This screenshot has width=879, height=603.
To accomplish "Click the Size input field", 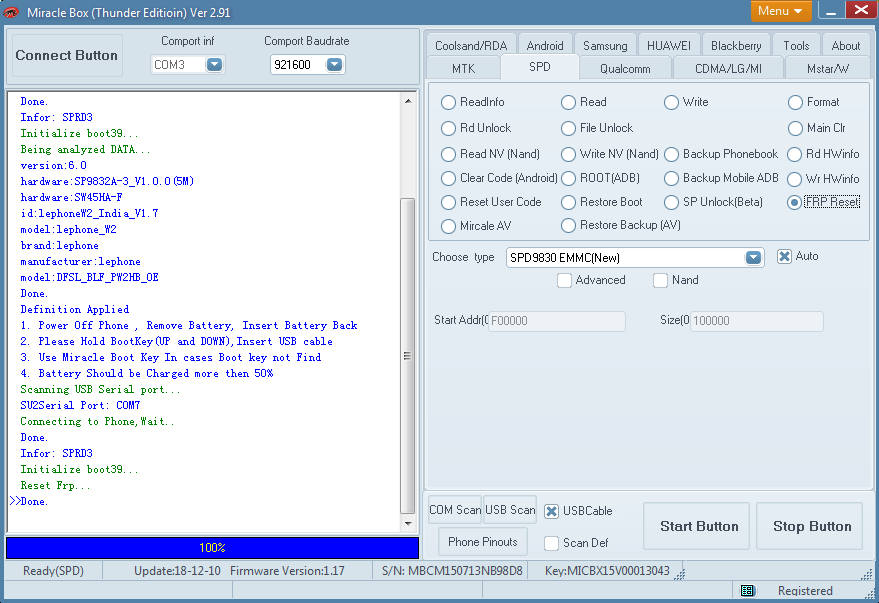I will pos(756,321).
